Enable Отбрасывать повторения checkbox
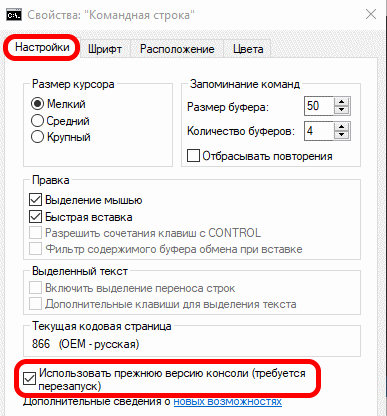 pos(193,156)
